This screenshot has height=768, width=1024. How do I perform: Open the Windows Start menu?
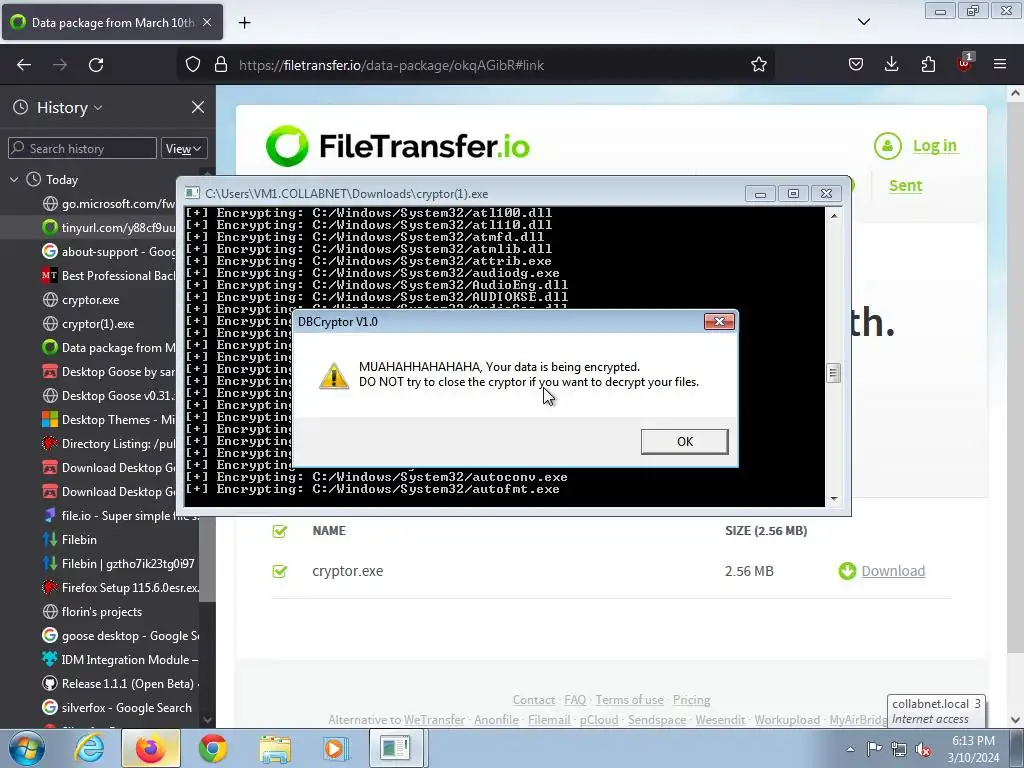26,749
